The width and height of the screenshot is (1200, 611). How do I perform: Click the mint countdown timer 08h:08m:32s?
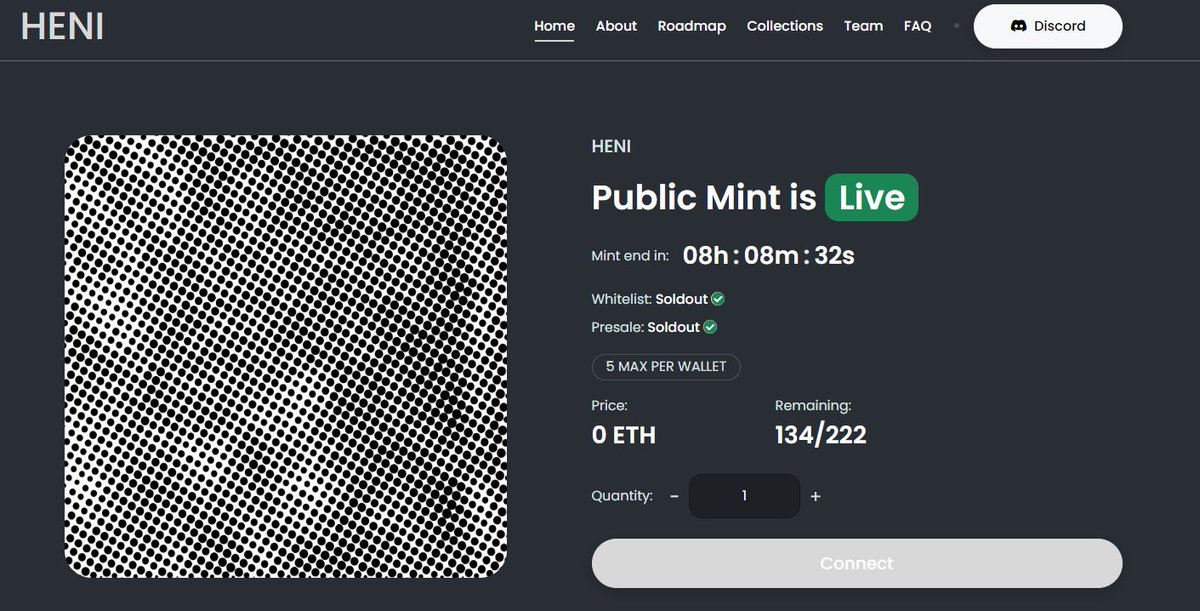(768, 255)
